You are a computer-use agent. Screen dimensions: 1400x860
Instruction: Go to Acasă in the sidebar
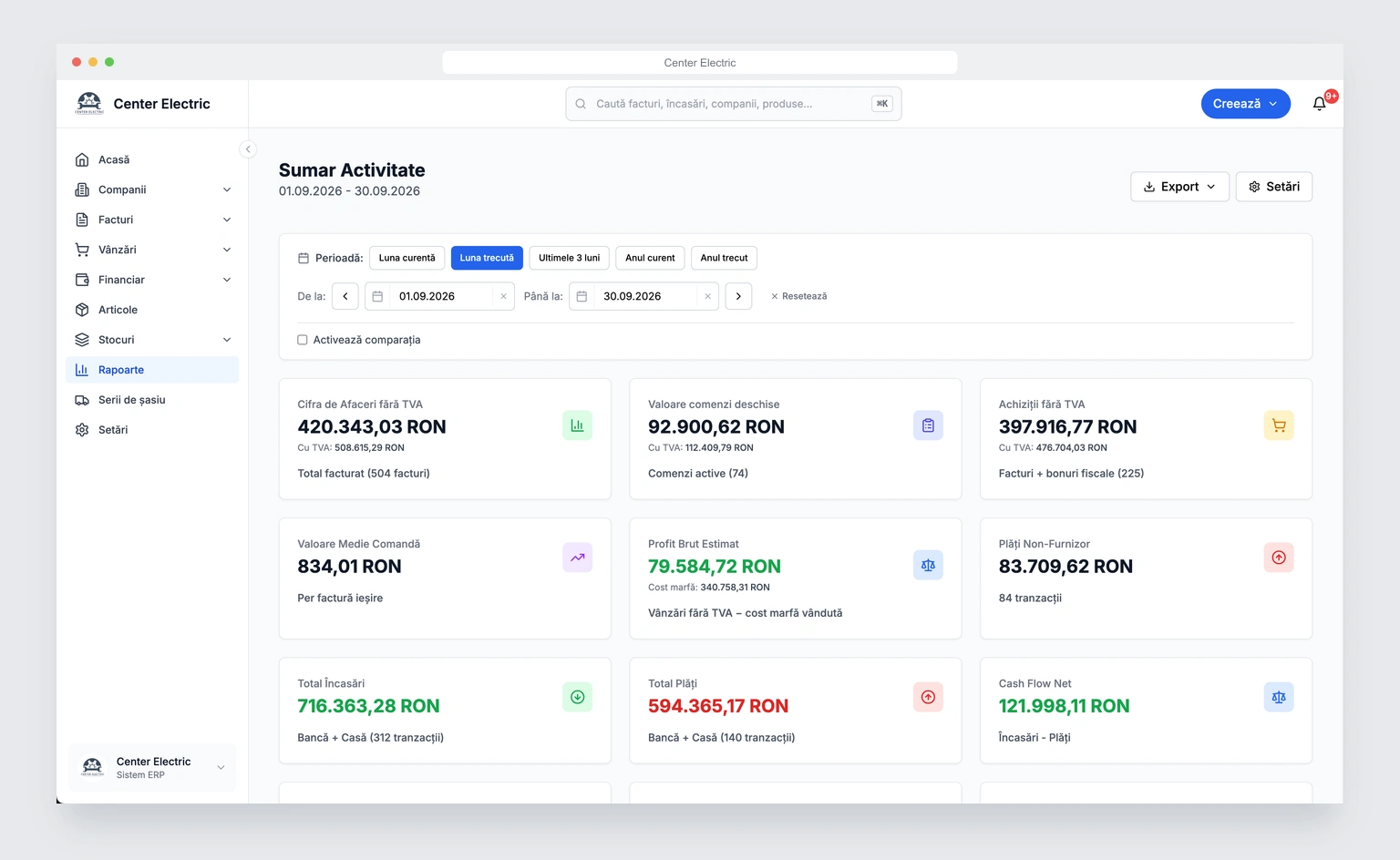tap(152, 159)
